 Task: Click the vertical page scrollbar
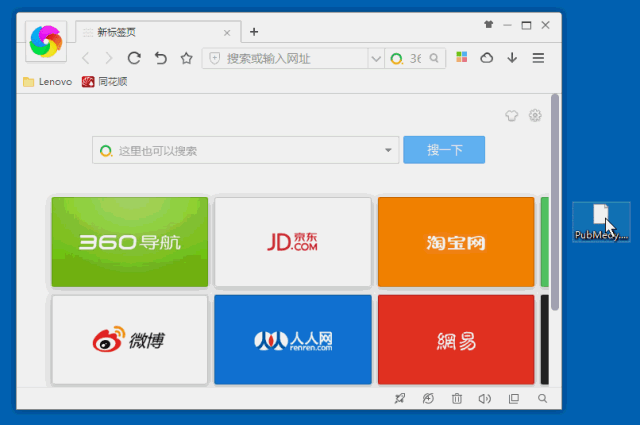[x=555, y=202]
